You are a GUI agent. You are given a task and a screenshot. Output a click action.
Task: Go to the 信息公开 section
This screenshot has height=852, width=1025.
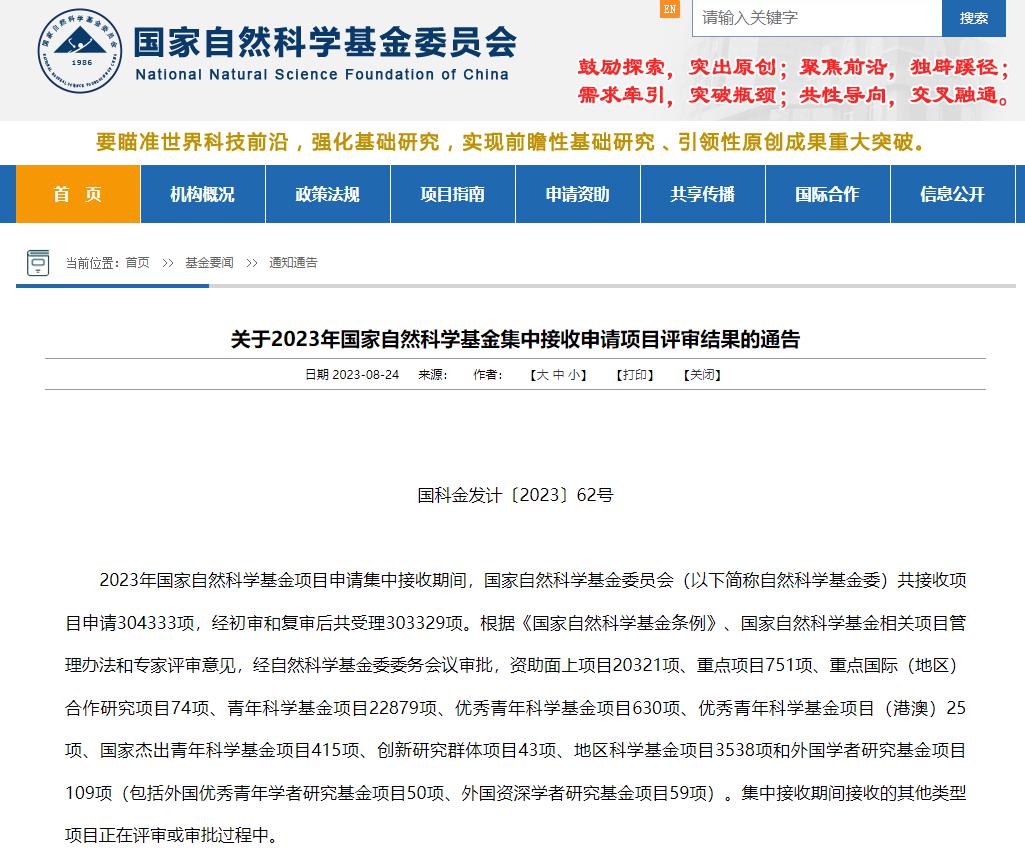[x=952, y=194]
